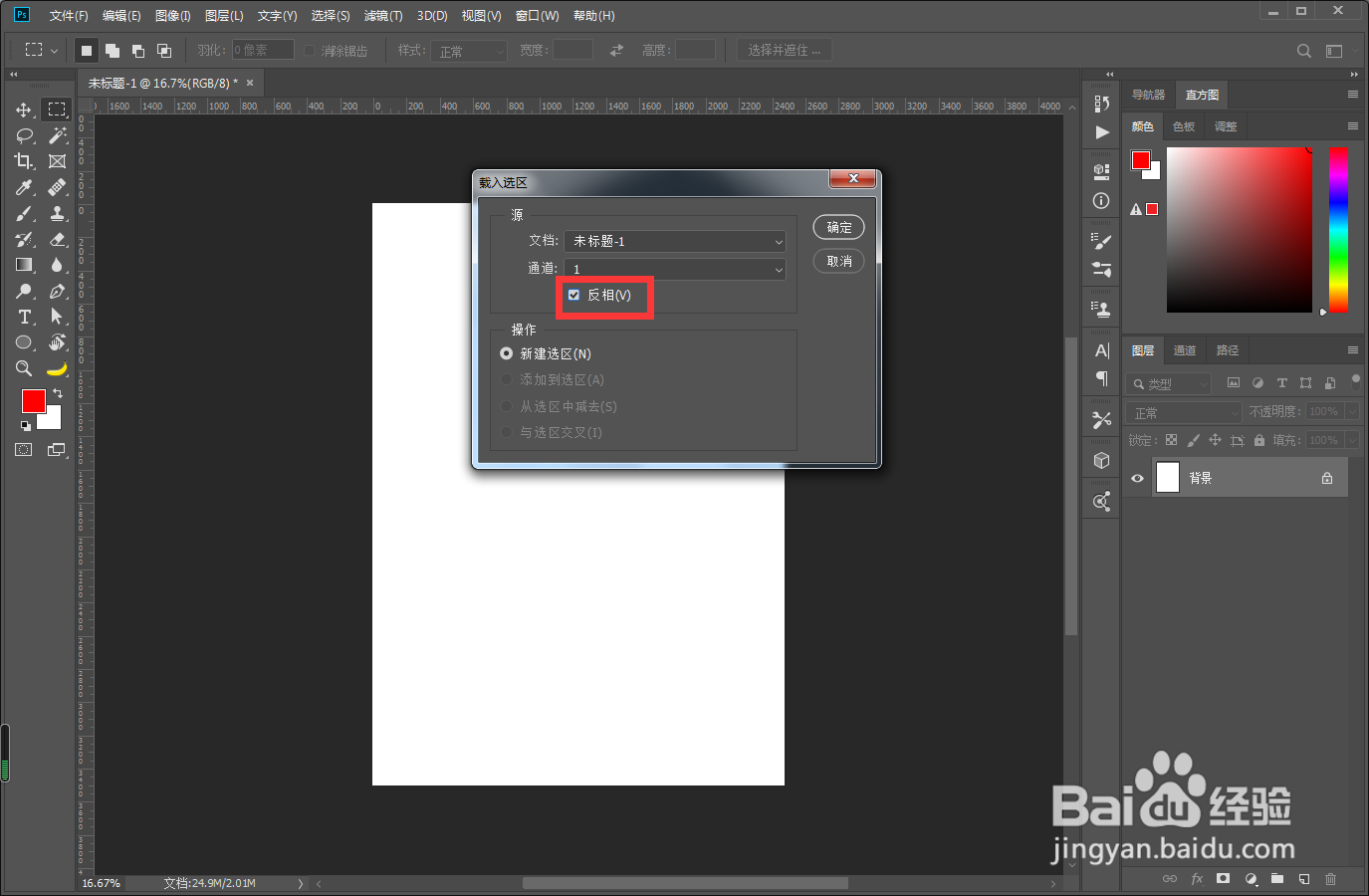
Task: Select the Rectangular Marquee tool
Action: [x=57, y=110]
